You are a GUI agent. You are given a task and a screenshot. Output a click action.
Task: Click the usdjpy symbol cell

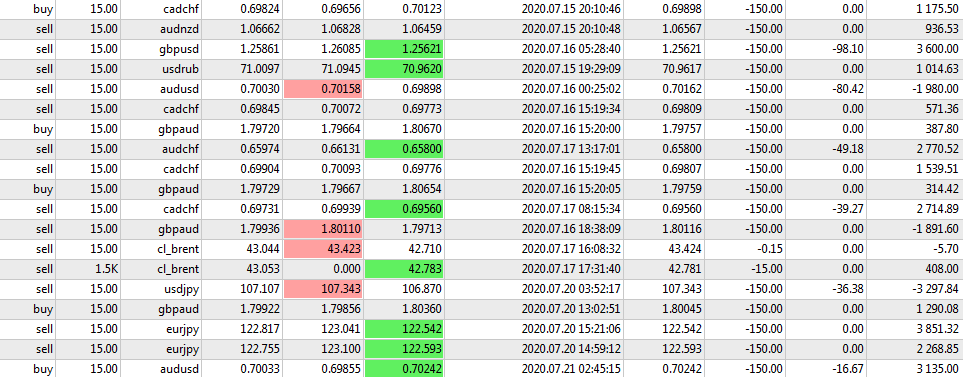pyautogui.click(x=182, y=289)
